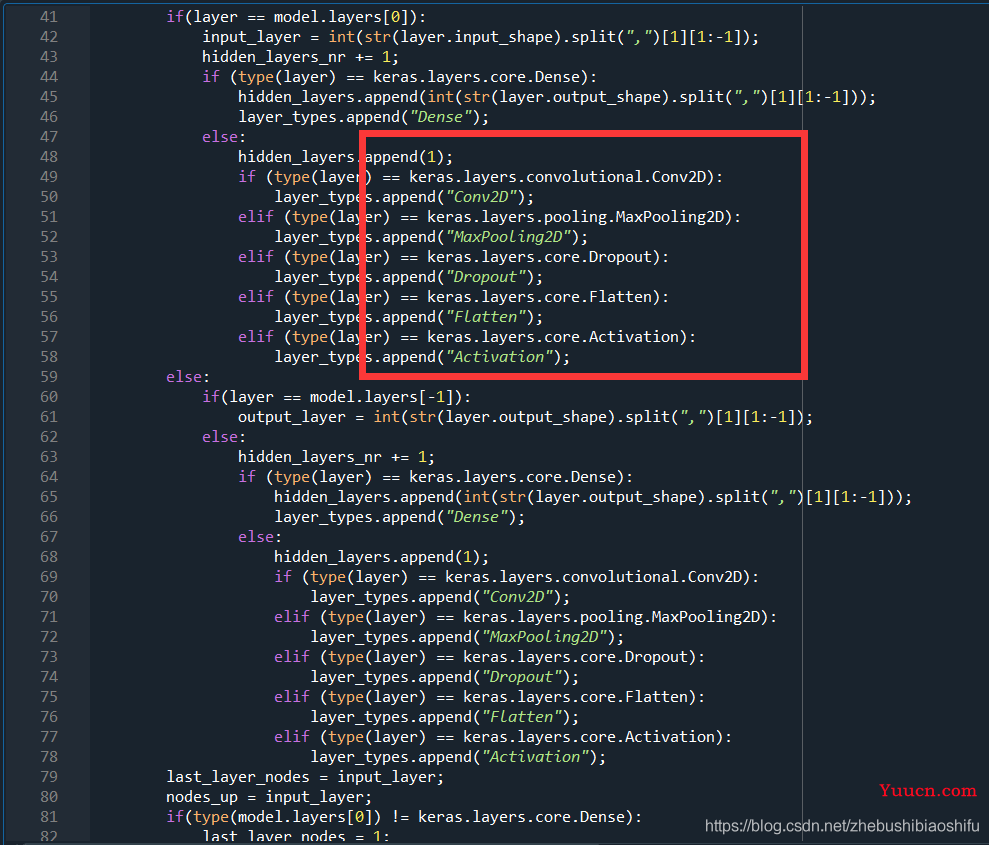Click the "Dense" string on line 46
This screenshot has height=845, width=989.
[441, 117]
